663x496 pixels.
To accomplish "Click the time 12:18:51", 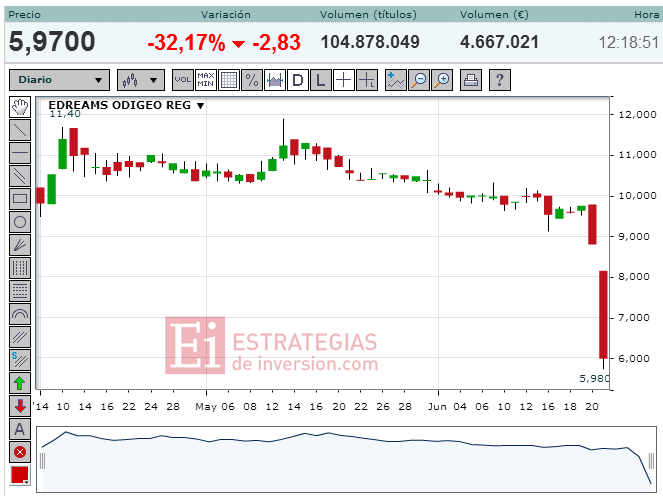I will click(x=629, y=42).
